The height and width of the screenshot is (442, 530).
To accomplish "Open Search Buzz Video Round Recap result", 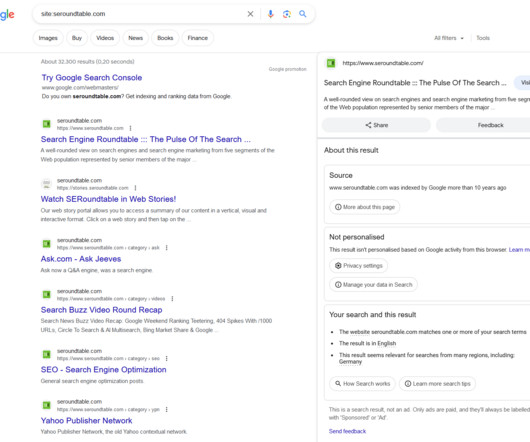I will click(x=101, y=310).
